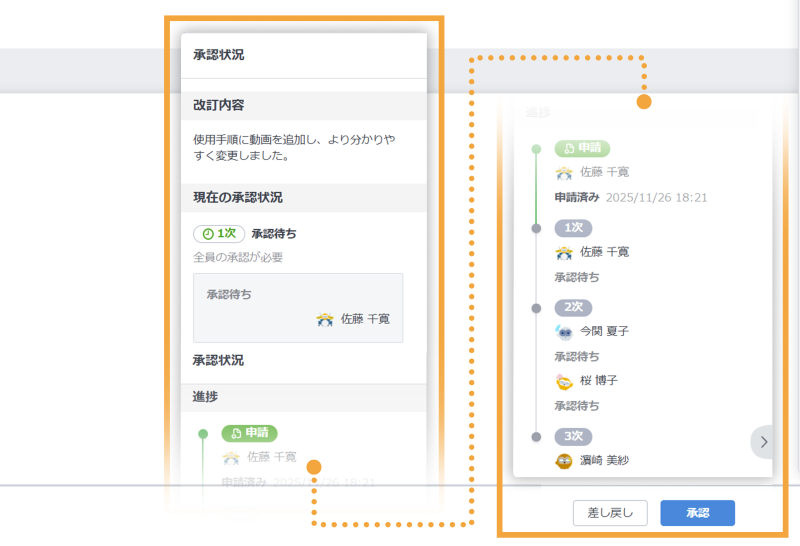Click green 申請 badge in right panel
The height and width of the screenshot is (546, 800).
[x=582, y=148]
